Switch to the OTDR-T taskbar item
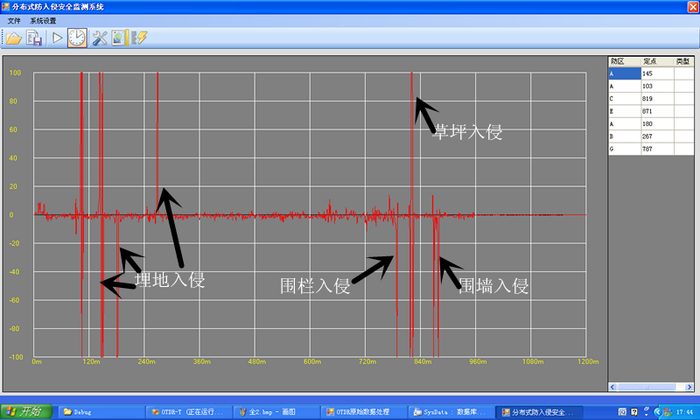 (x=189, y=412)
